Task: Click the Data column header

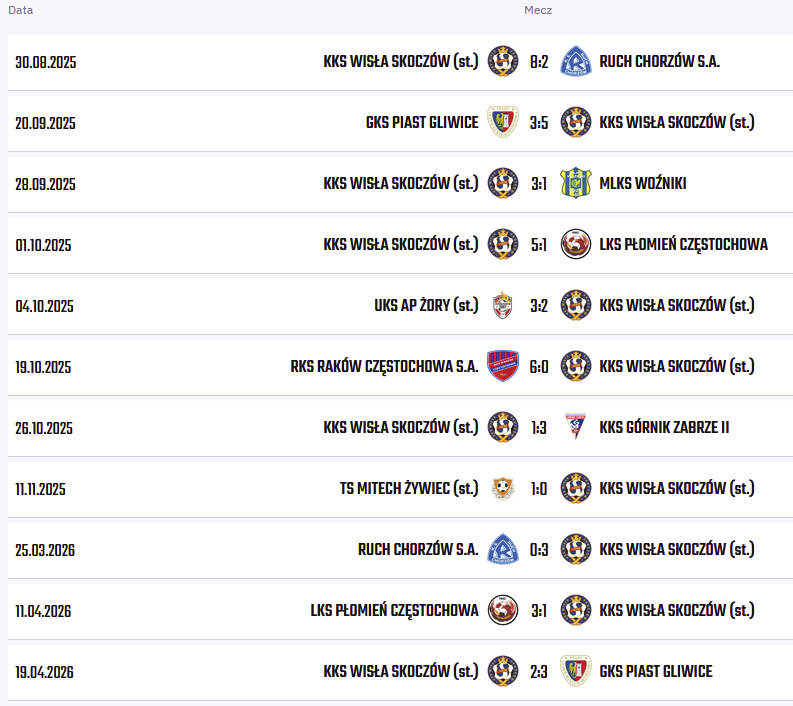Action: pos(21,10)
